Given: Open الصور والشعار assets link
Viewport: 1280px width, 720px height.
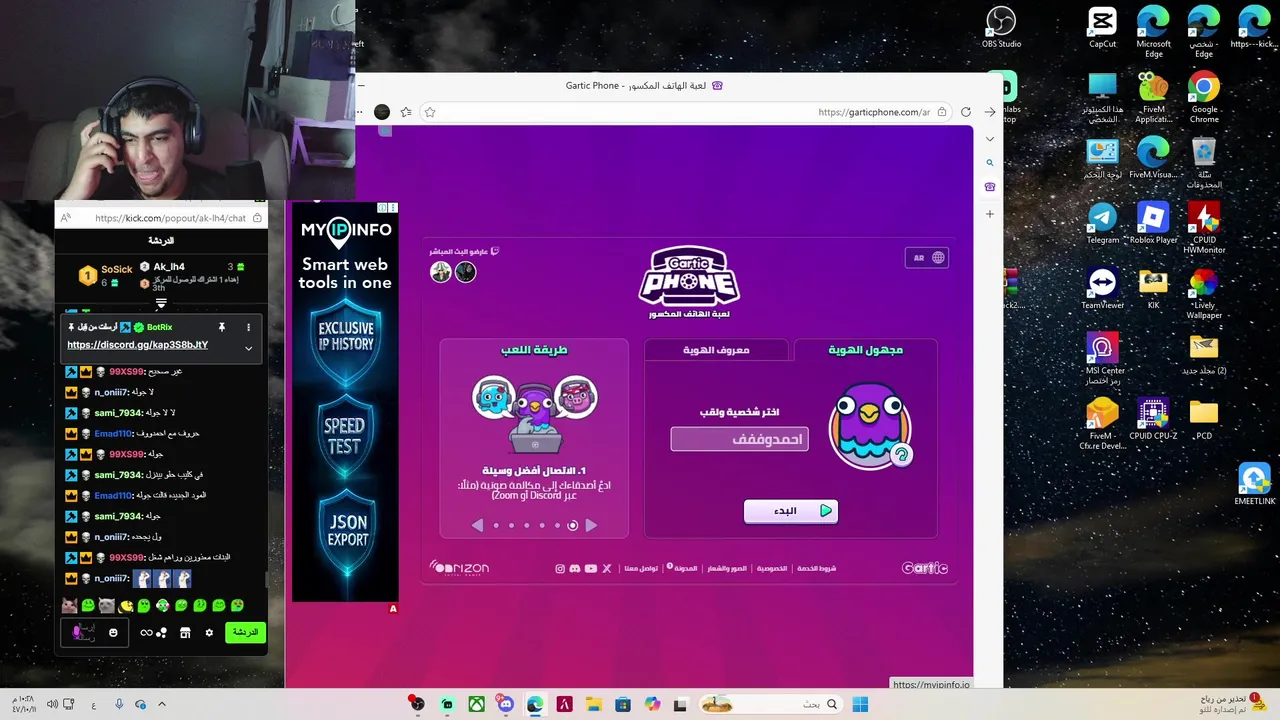Looking at the screenshot, I should pos(727,568).
